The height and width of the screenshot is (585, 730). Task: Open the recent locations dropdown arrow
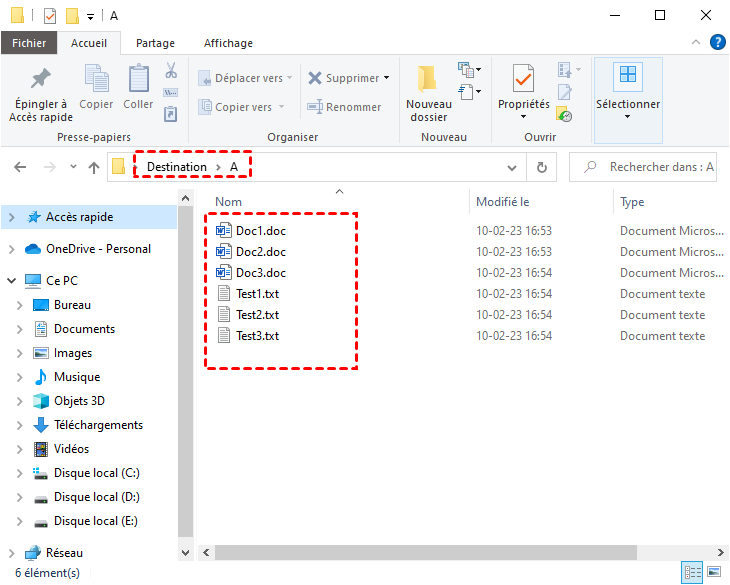pyautogui.click(x=73, y=166)
